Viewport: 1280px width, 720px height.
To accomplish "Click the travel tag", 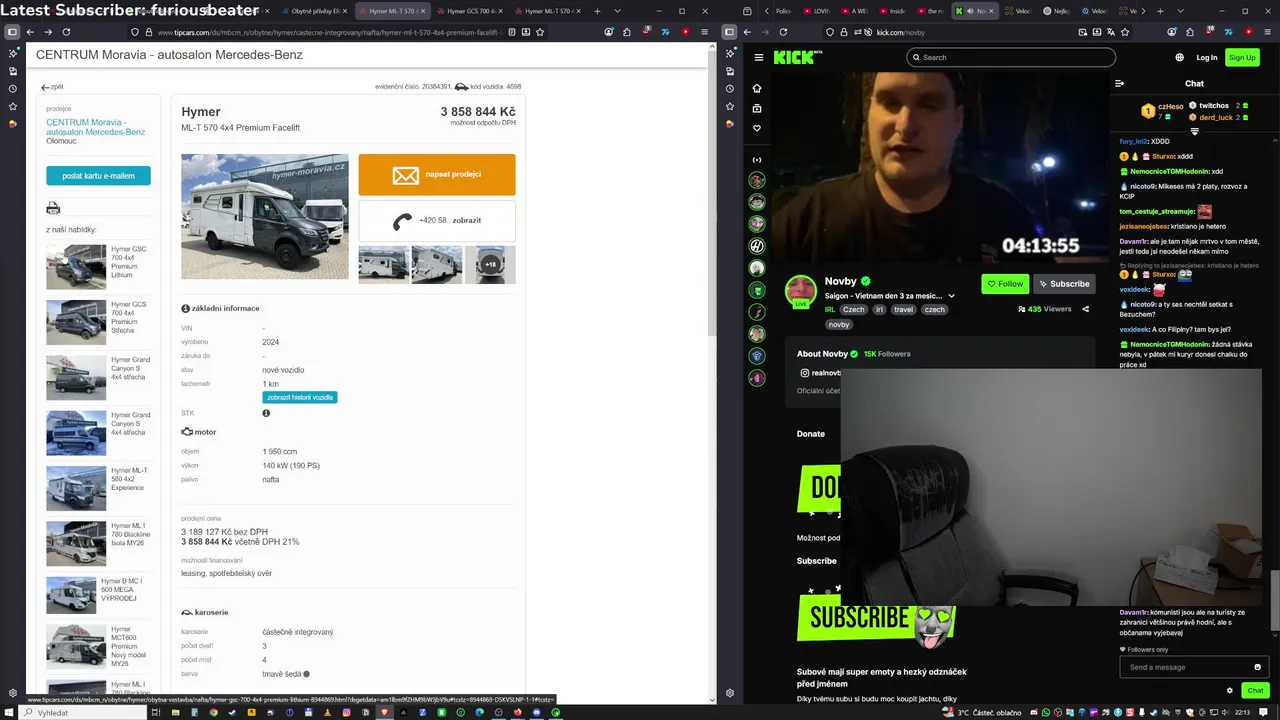I will (x=904, y=310).
